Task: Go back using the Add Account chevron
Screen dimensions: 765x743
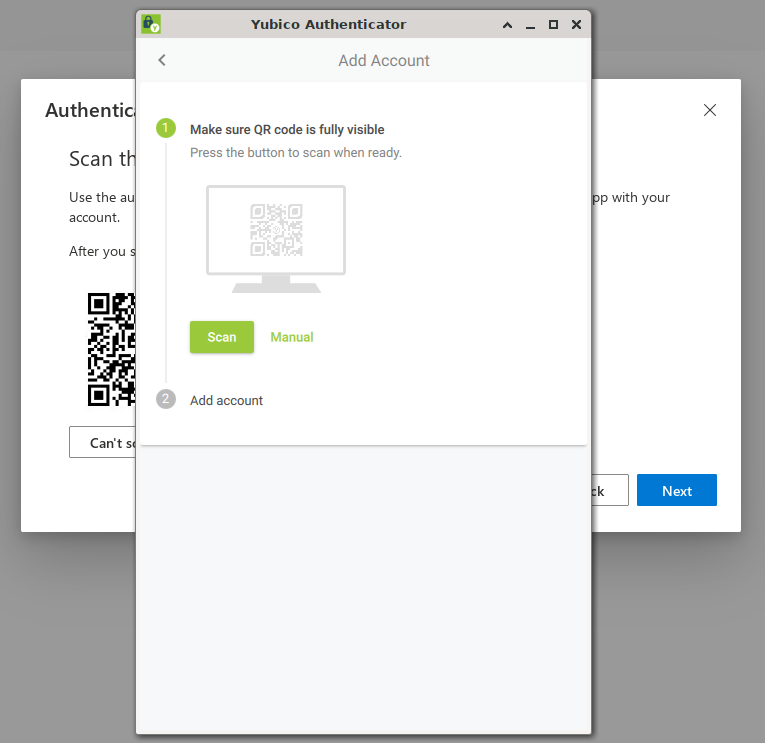Action: click(162, 60)
